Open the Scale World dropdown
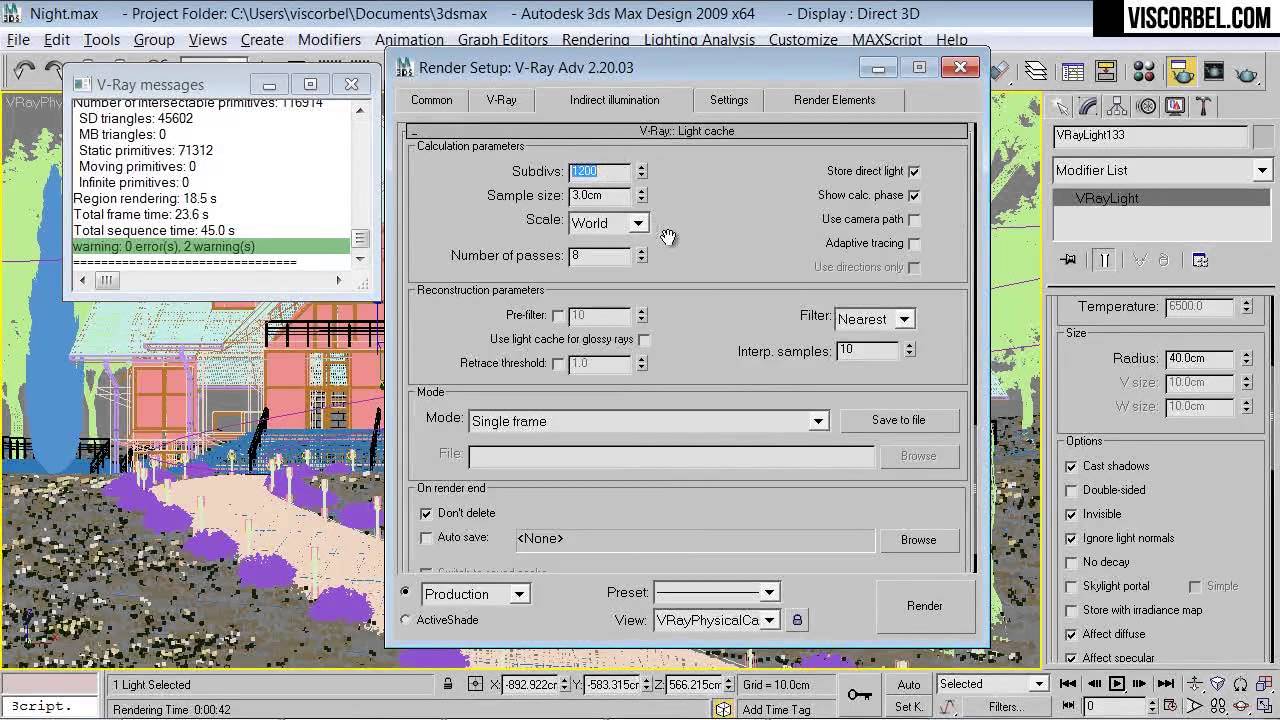The height and width of the screenshot is (720, 1280). click(x=609, y=223)
